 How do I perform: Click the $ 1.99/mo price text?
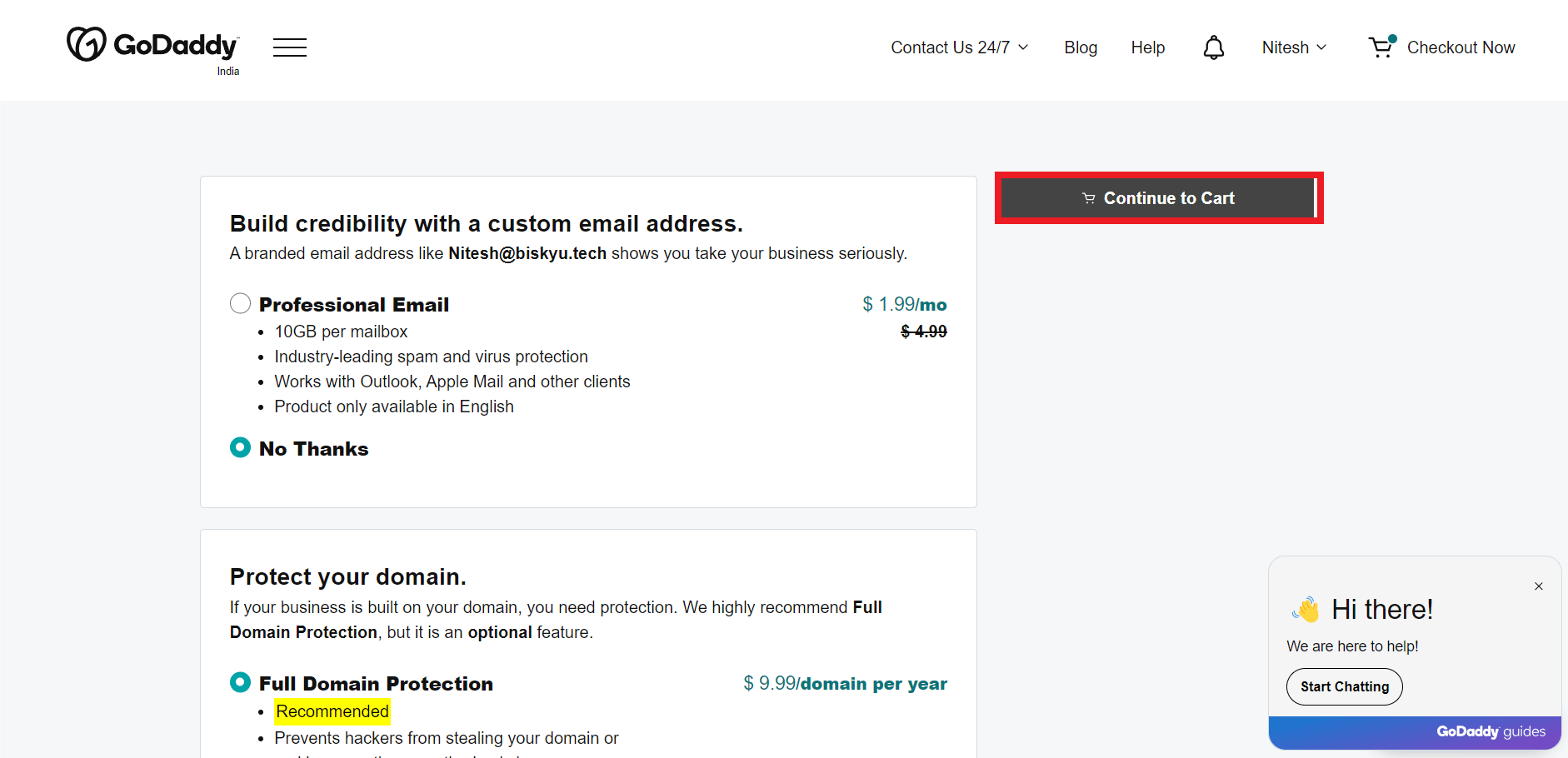pos(905,304)
